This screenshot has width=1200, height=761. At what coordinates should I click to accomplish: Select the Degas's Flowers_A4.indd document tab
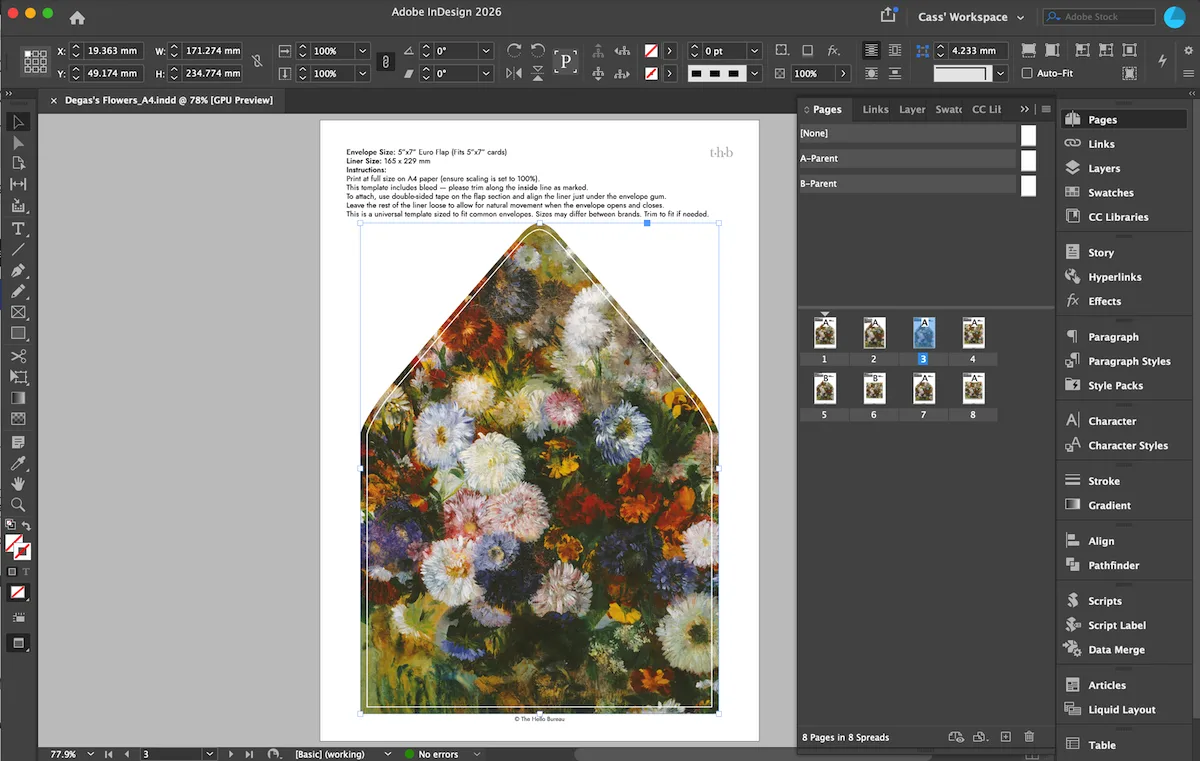pos(167,100)
